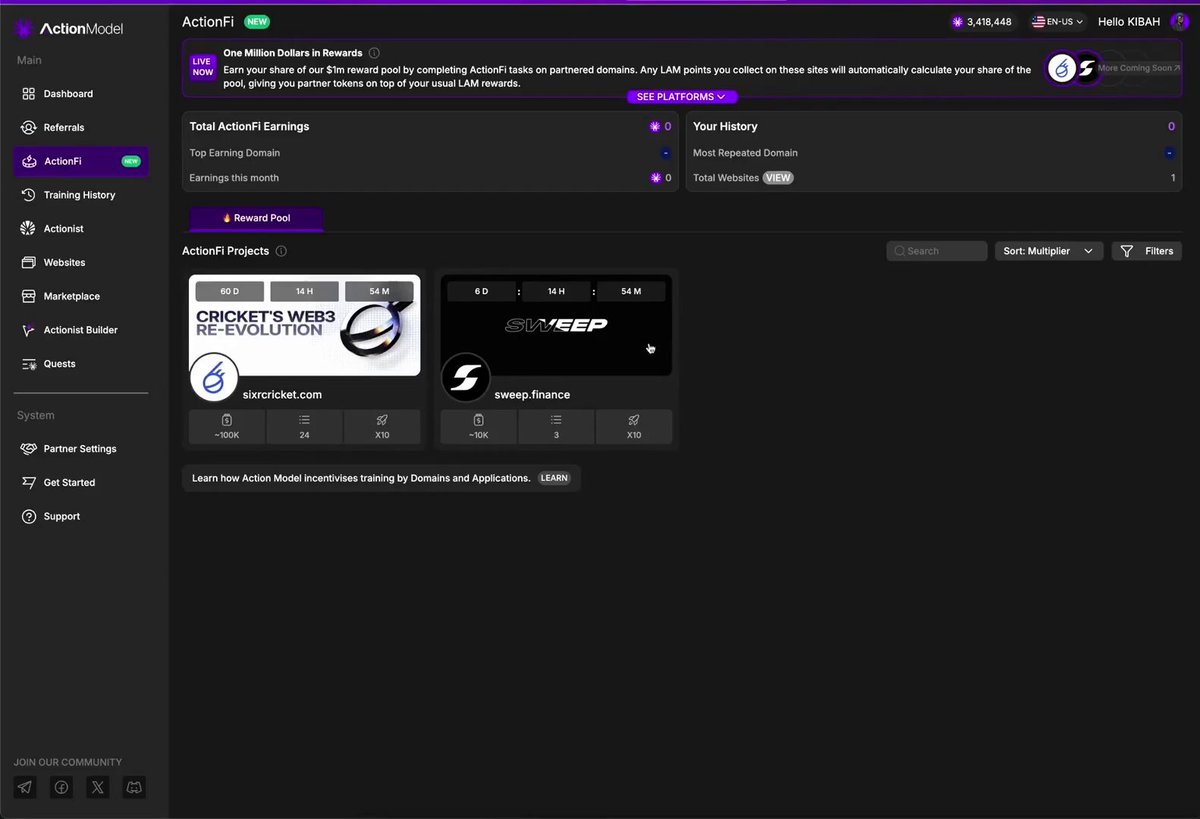The image size is (1200, 819).
Task: Click the info icon beside ActionFi Projects
Action: [x=281, y=251]
